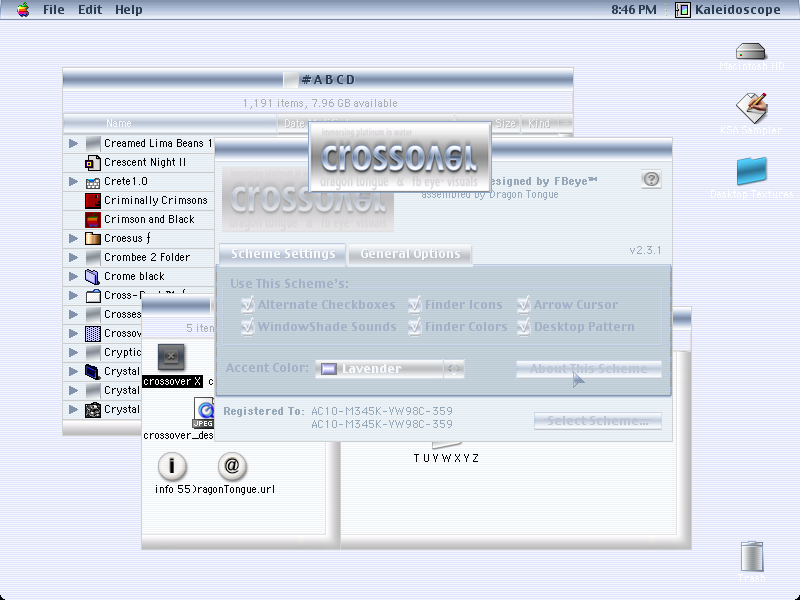Open the Accent Color Lavender popup
The image size is (800, 600).
tap(390, 368)
